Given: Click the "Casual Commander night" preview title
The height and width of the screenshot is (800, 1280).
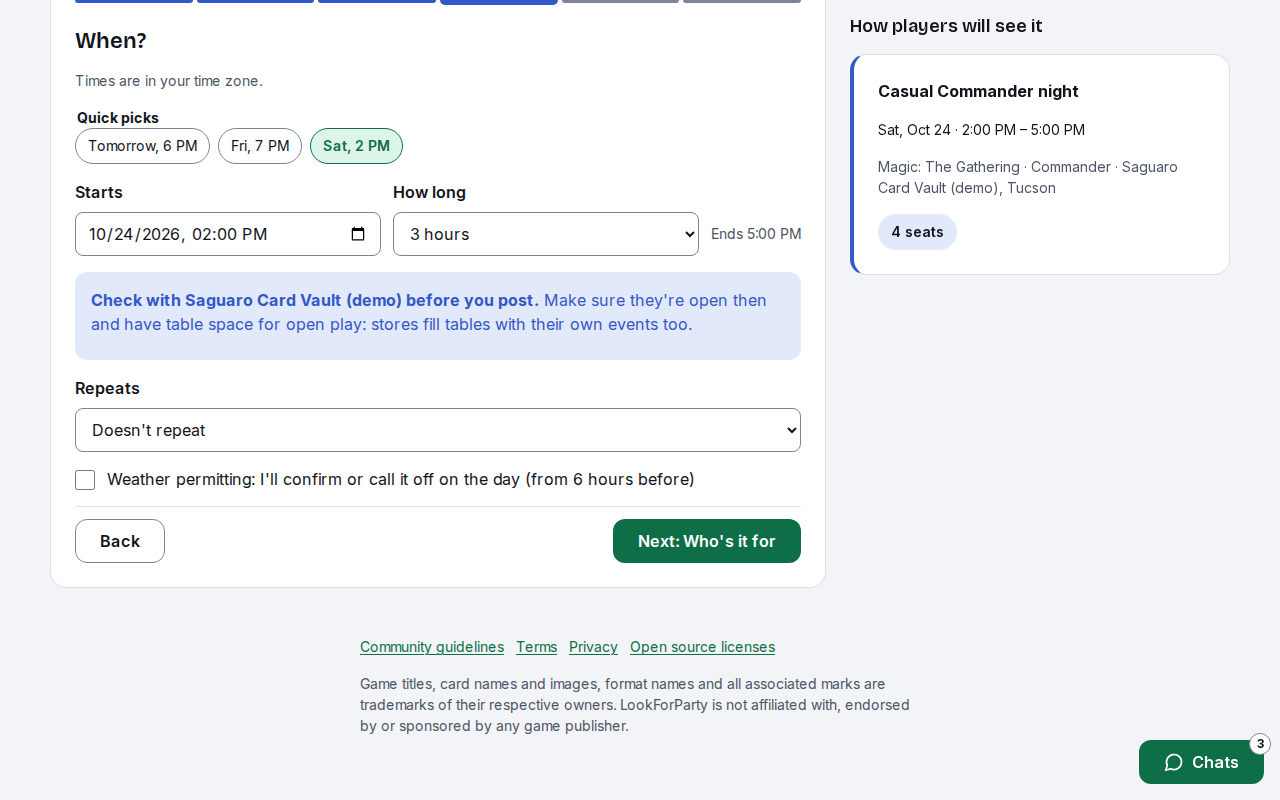Looking at the screenshot, I should click(x=978, y=92).
